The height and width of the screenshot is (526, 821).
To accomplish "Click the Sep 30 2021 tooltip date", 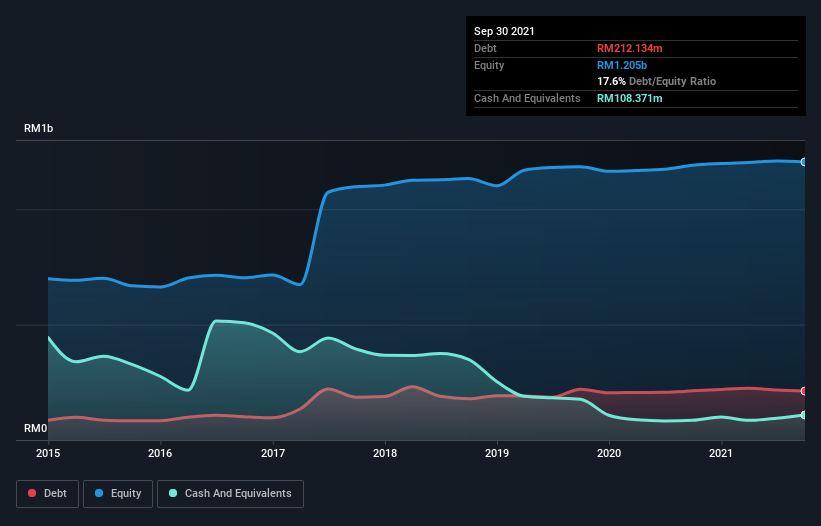I will [504, 31].
